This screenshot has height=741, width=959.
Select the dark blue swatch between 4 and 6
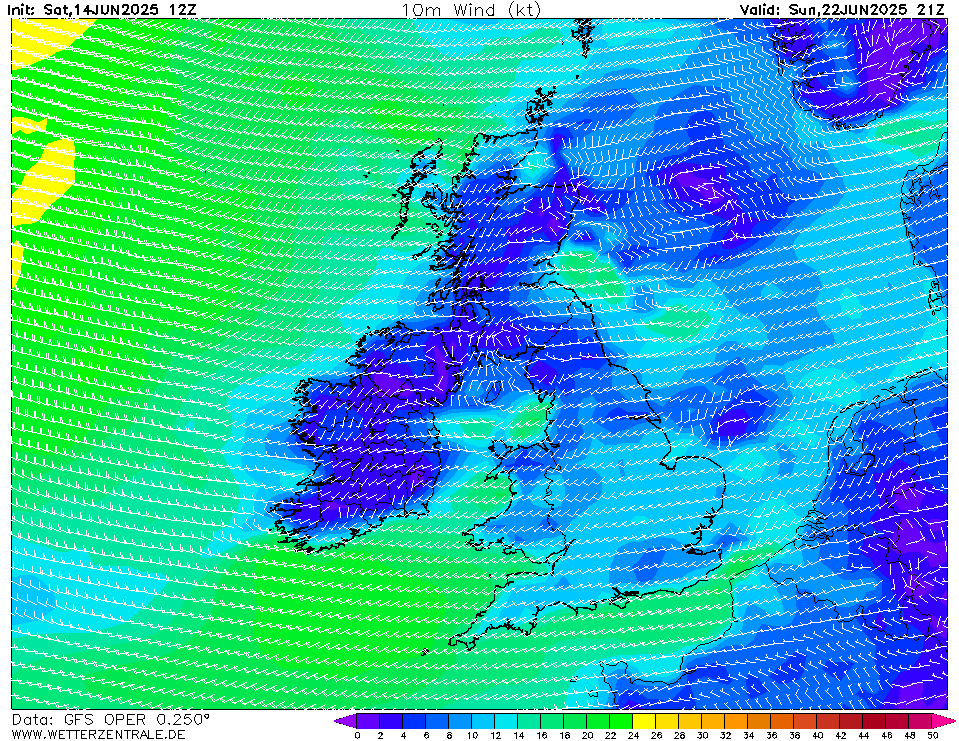click(414, 721)
